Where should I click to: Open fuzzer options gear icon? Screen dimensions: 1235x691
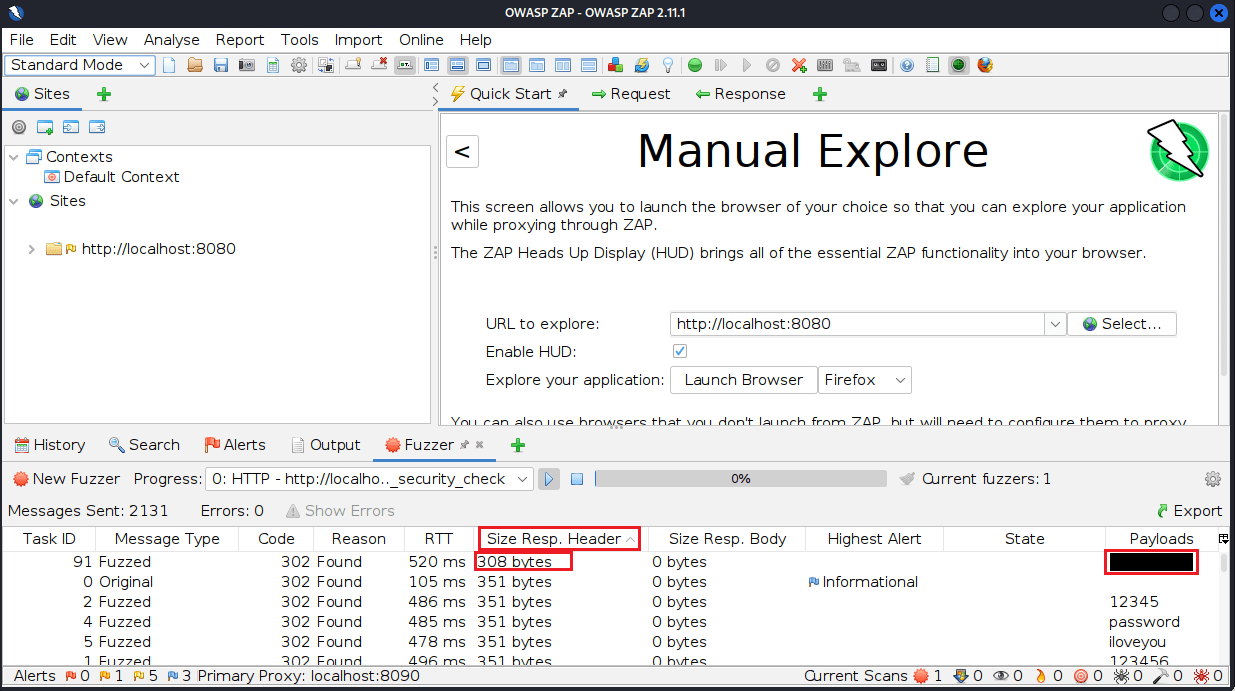point(1213,479)
